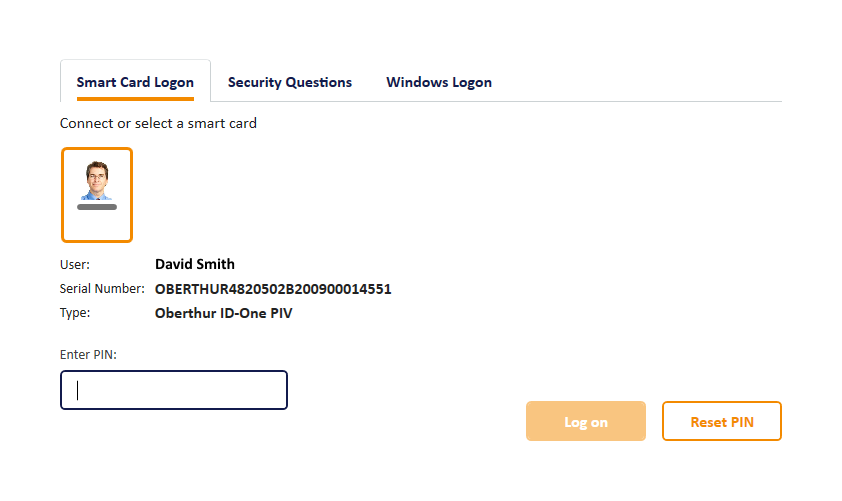Select the Smart Card Logon tab
This screenshot has width=842, height=501.
pos(135,82)
